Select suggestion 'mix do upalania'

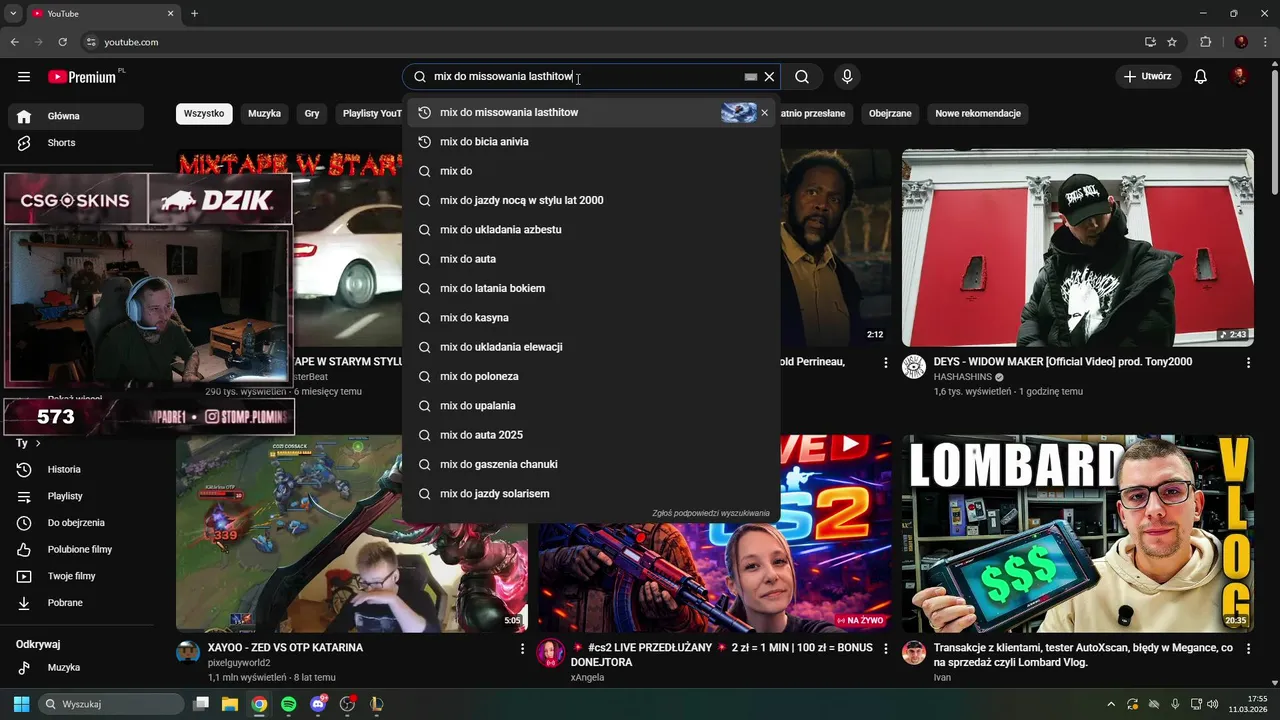pyautogui.click(x=591, y=406)
